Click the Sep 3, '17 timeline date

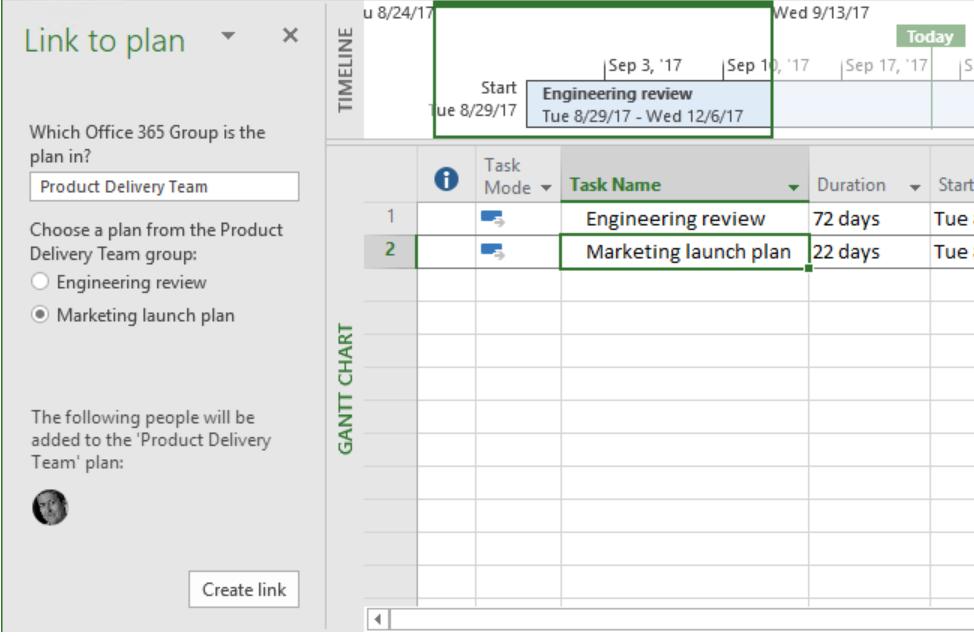coord(645,65)
